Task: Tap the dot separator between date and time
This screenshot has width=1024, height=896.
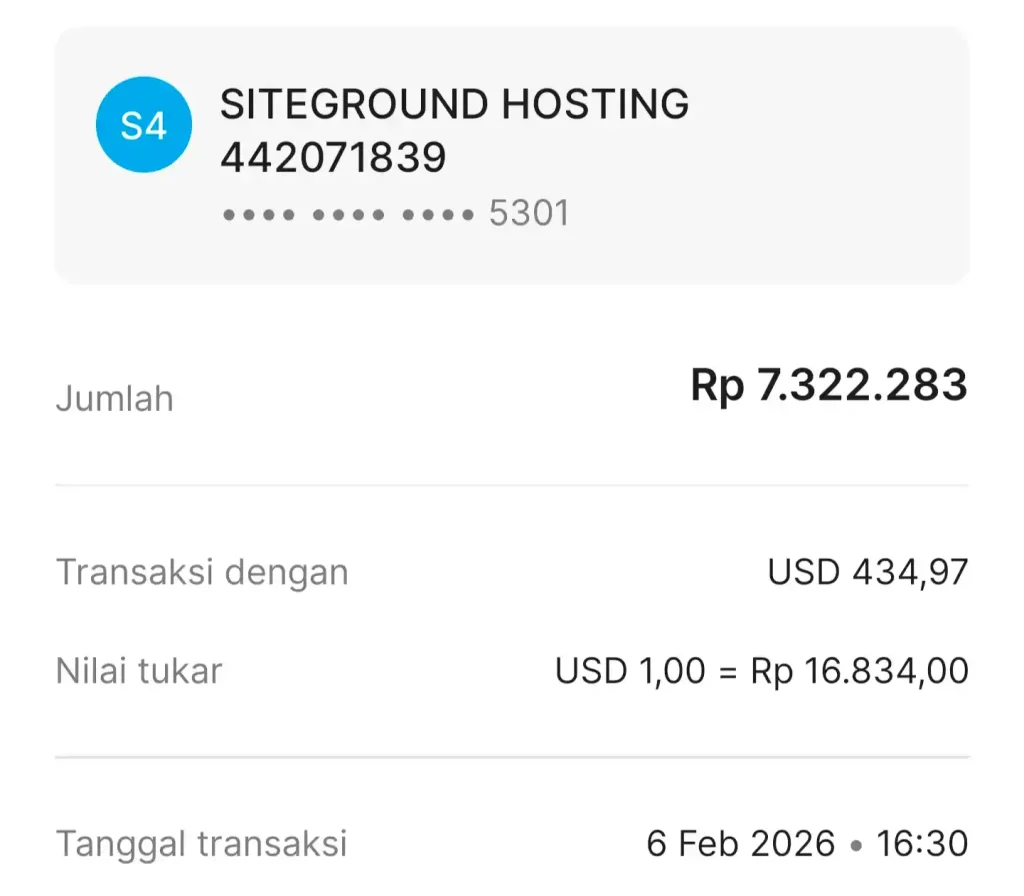Action: click(855, 845)
